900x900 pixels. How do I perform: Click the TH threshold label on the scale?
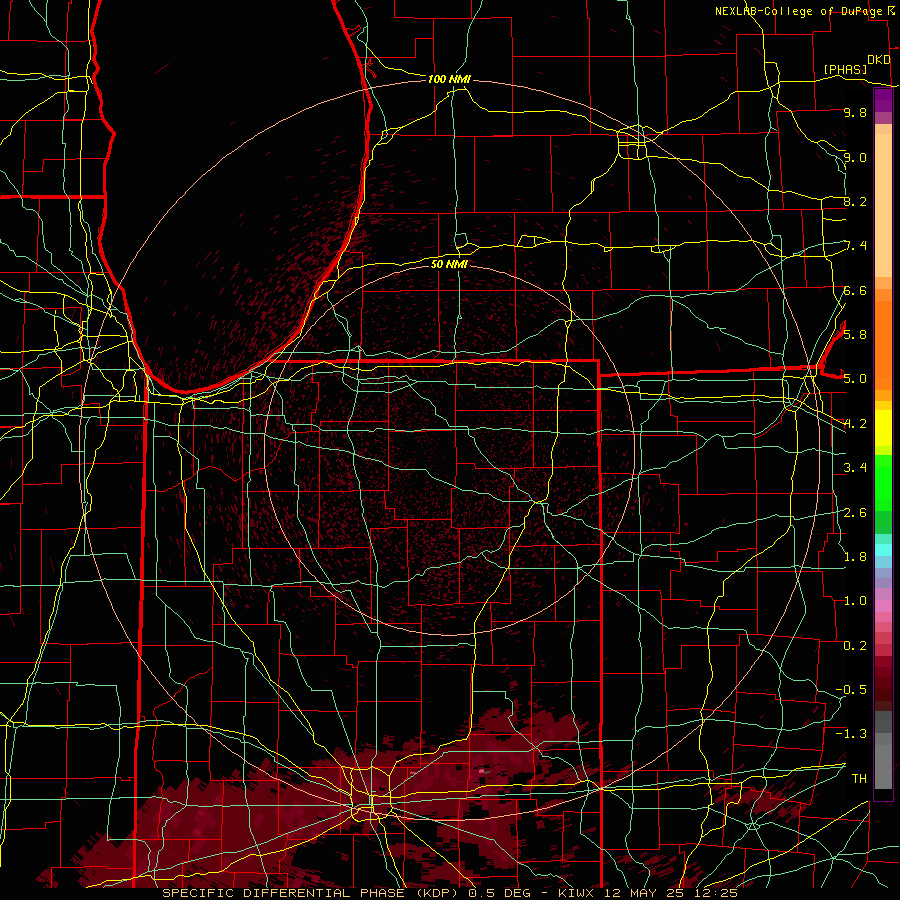859,779
